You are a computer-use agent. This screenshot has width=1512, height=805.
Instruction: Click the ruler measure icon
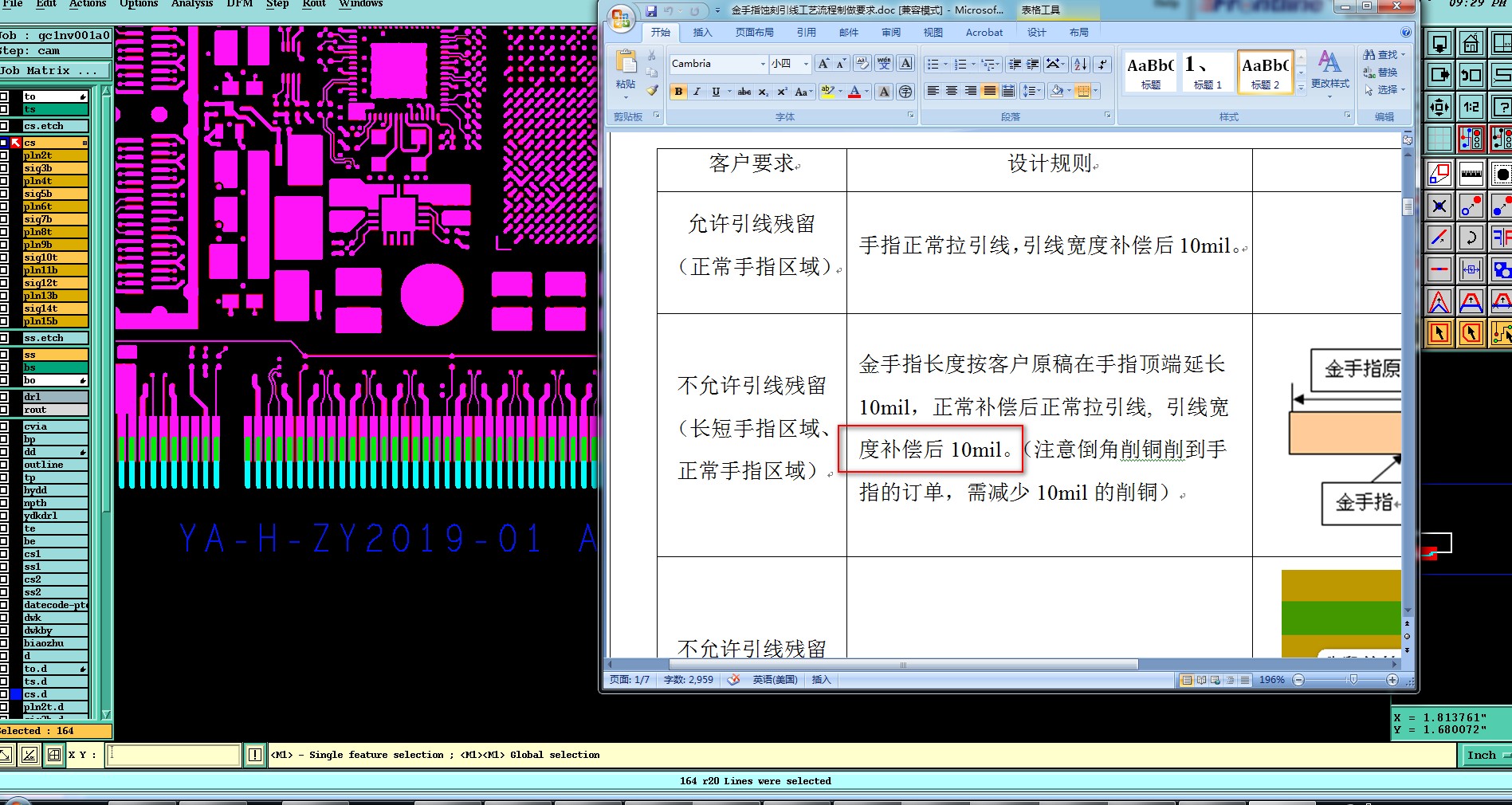click(1471, 175)
